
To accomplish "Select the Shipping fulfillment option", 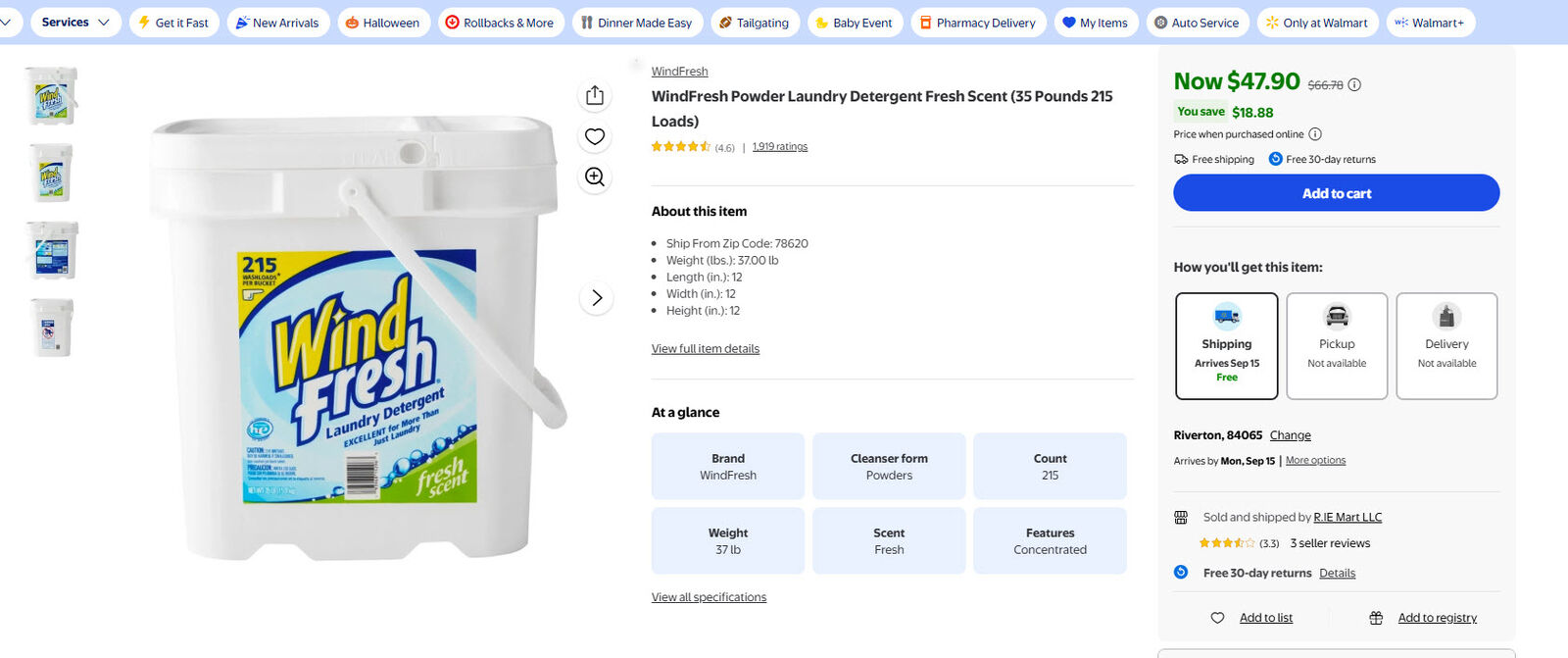I will click(1227, 346).
